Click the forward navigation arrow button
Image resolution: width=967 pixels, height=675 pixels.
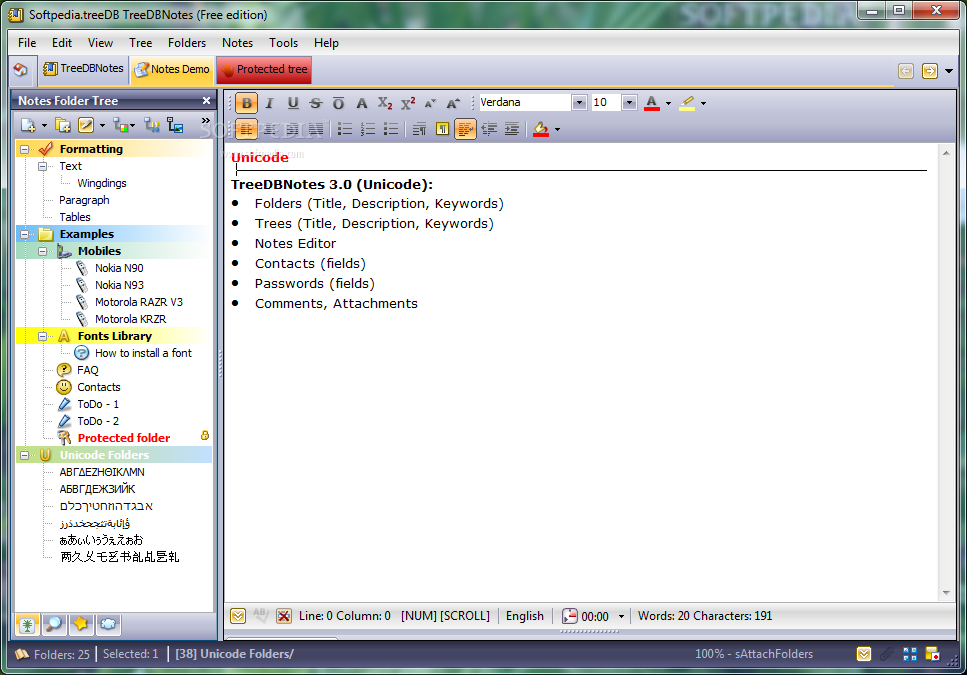(x=929, y=71)
